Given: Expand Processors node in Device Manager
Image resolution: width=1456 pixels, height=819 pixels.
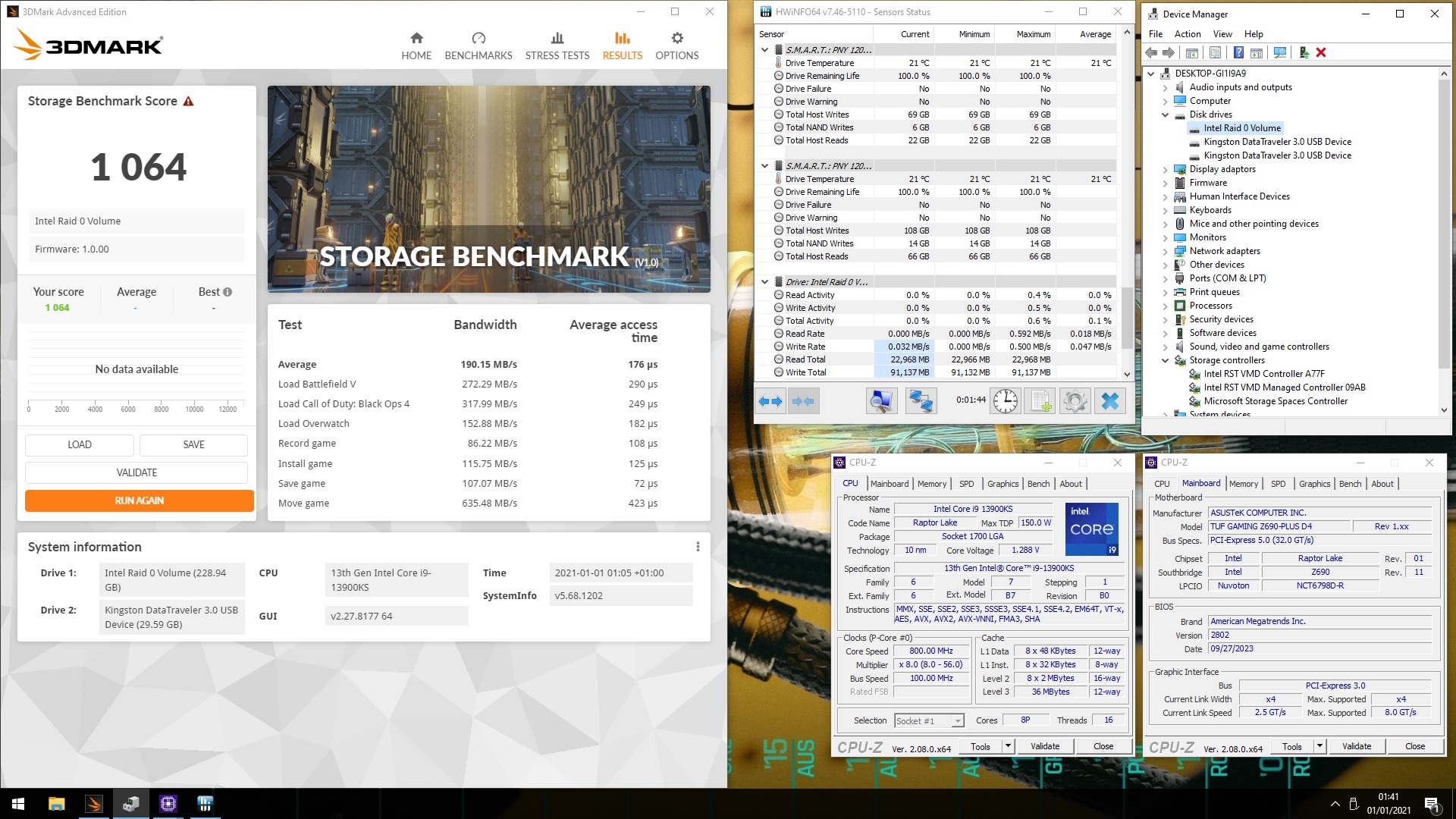Looking at the screenshot, I should [1166, 306].
